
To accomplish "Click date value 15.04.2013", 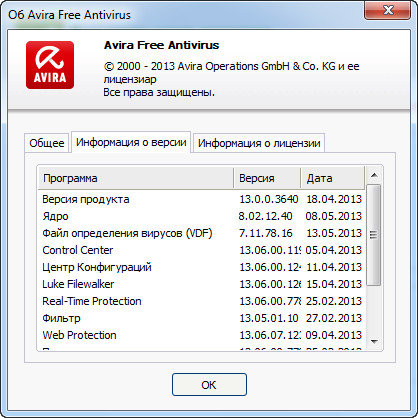I will coord(334,284).
